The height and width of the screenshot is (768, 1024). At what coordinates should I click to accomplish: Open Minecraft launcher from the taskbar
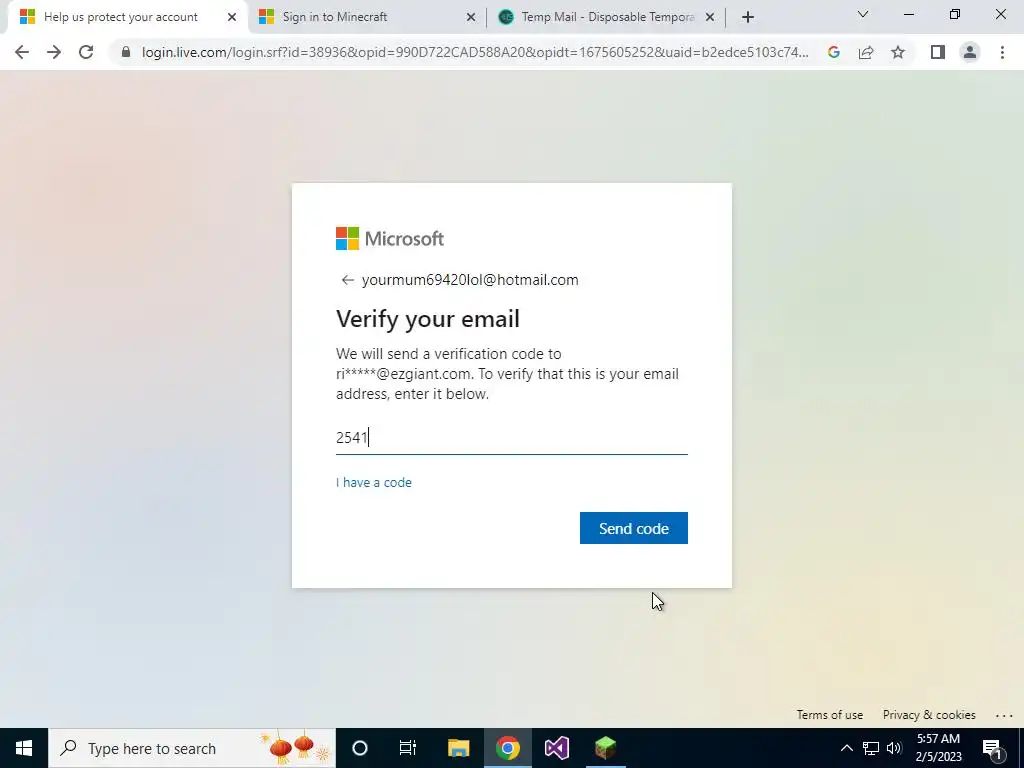pyautogui.click(x=605, y=748)
